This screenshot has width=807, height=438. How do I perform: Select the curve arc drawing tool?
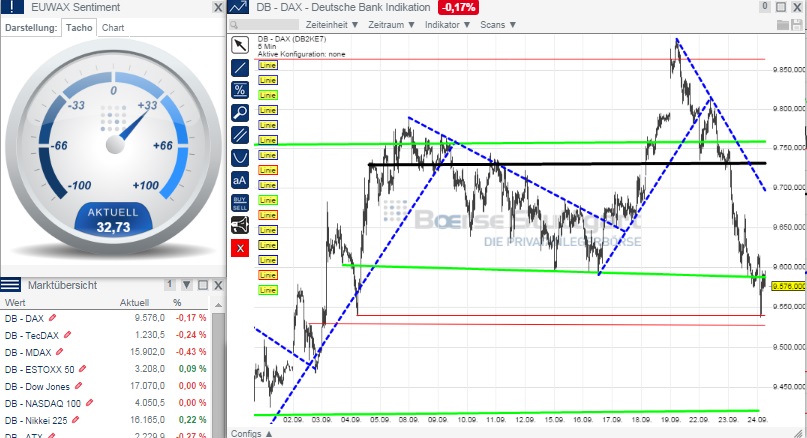pyautogui.click(x=240, y=157)
